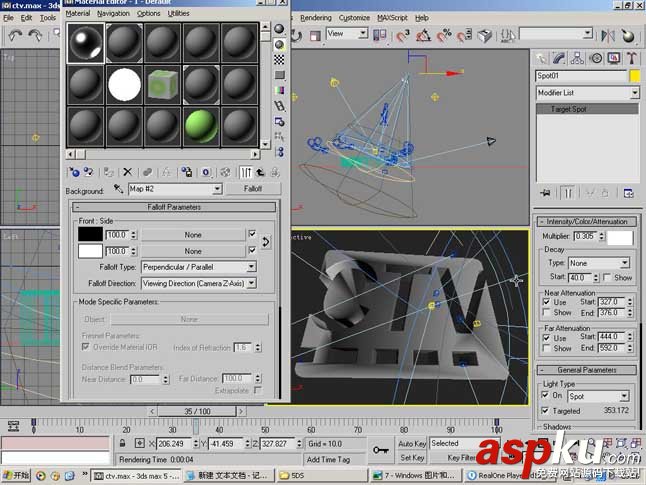Click the Redo arrow in the main toolbar

[35, 36]
